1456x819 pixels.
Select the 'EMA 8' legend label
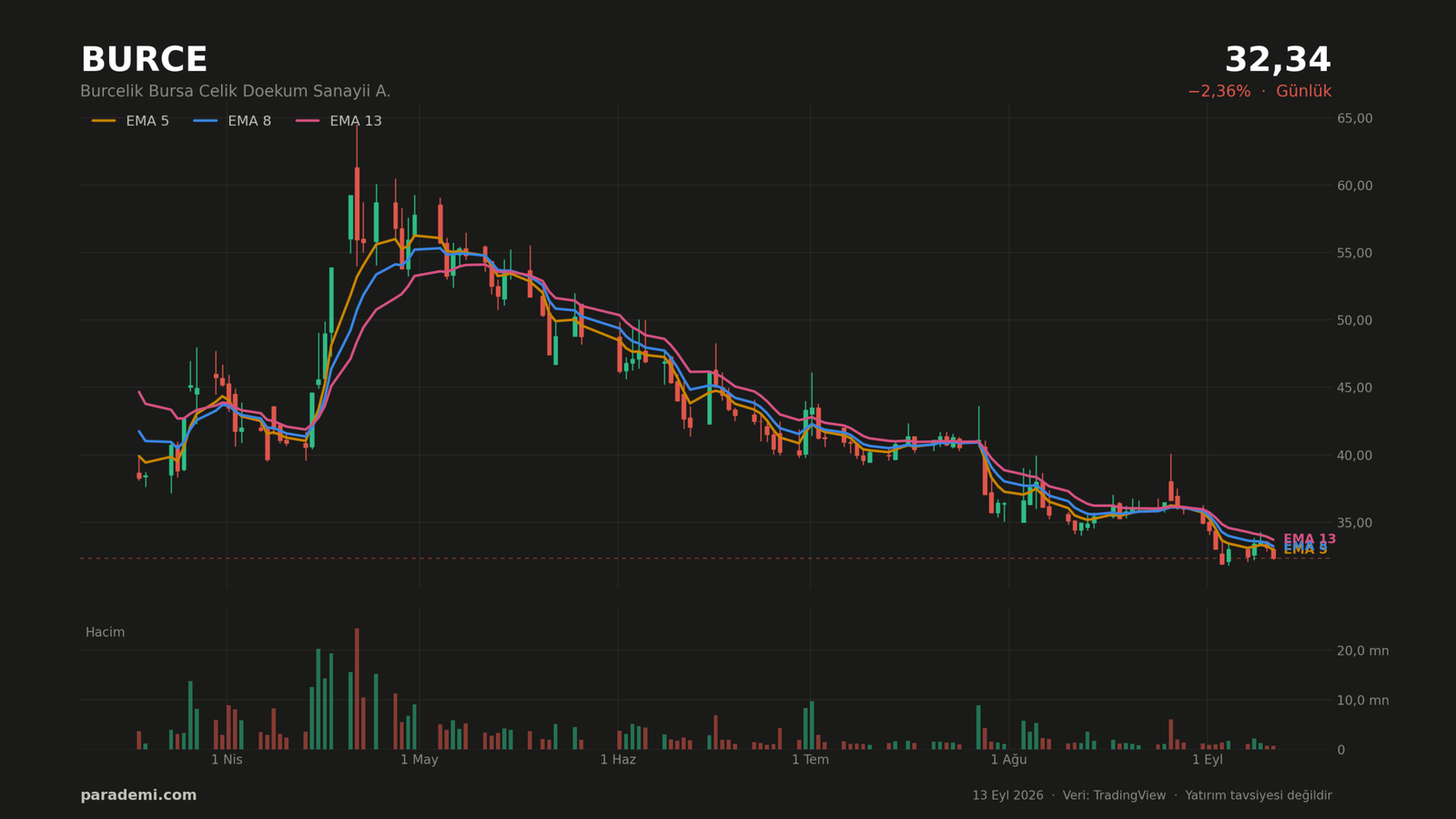pyautogui.click(x=249, y=121)
